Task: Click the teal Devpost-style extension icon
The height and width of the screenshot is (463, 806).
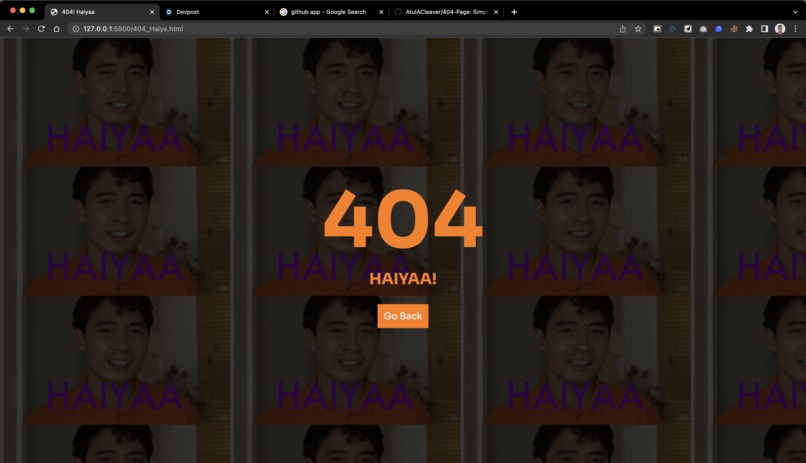Action: (x=672, y=29)
